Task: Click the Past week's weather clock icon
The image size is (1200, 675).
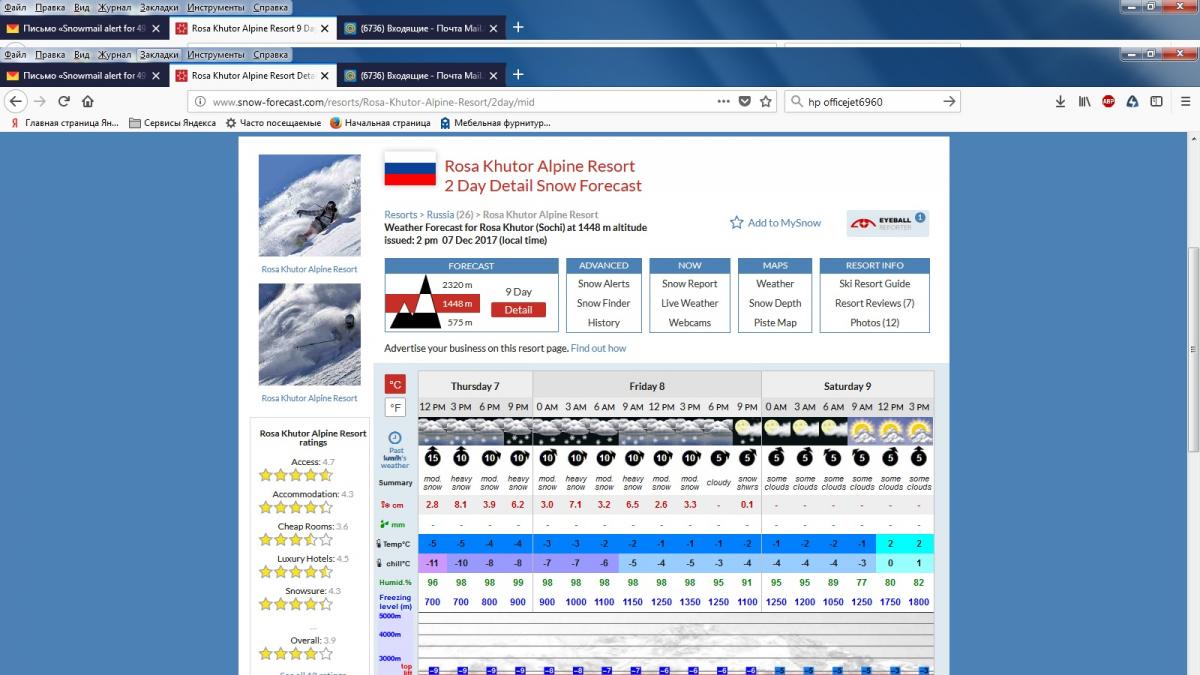Action: (x=395, y=438)
